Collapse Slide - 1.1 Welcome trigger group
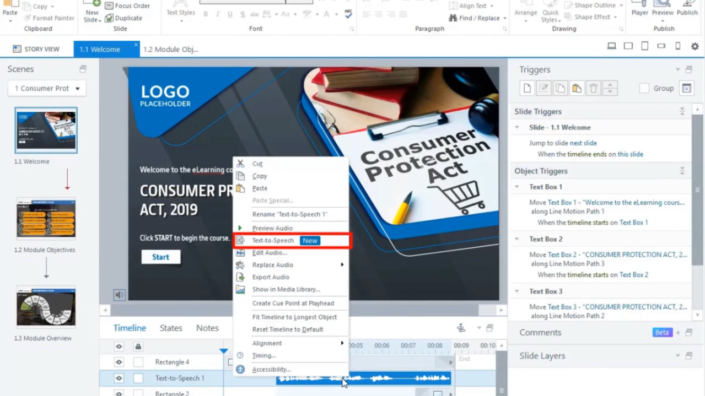Screen dimensions: 705x396 (x=517, y=127)
